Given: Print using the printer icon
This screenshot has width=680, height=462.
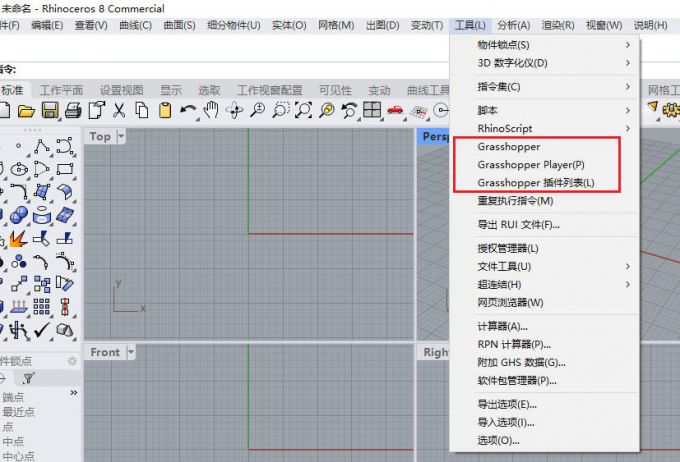Looking at the screenshot, I should [73, 111].
